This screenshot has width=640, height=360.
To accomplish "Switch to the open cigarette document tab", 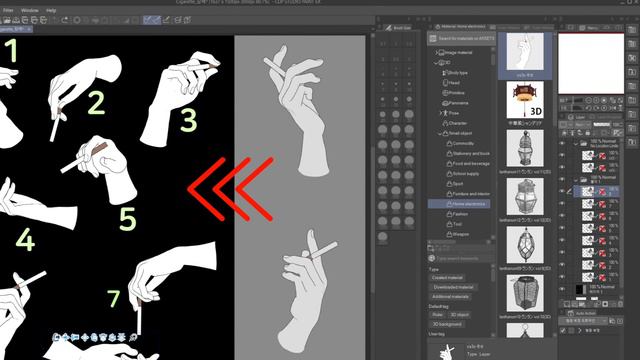I will click(16, 29).
